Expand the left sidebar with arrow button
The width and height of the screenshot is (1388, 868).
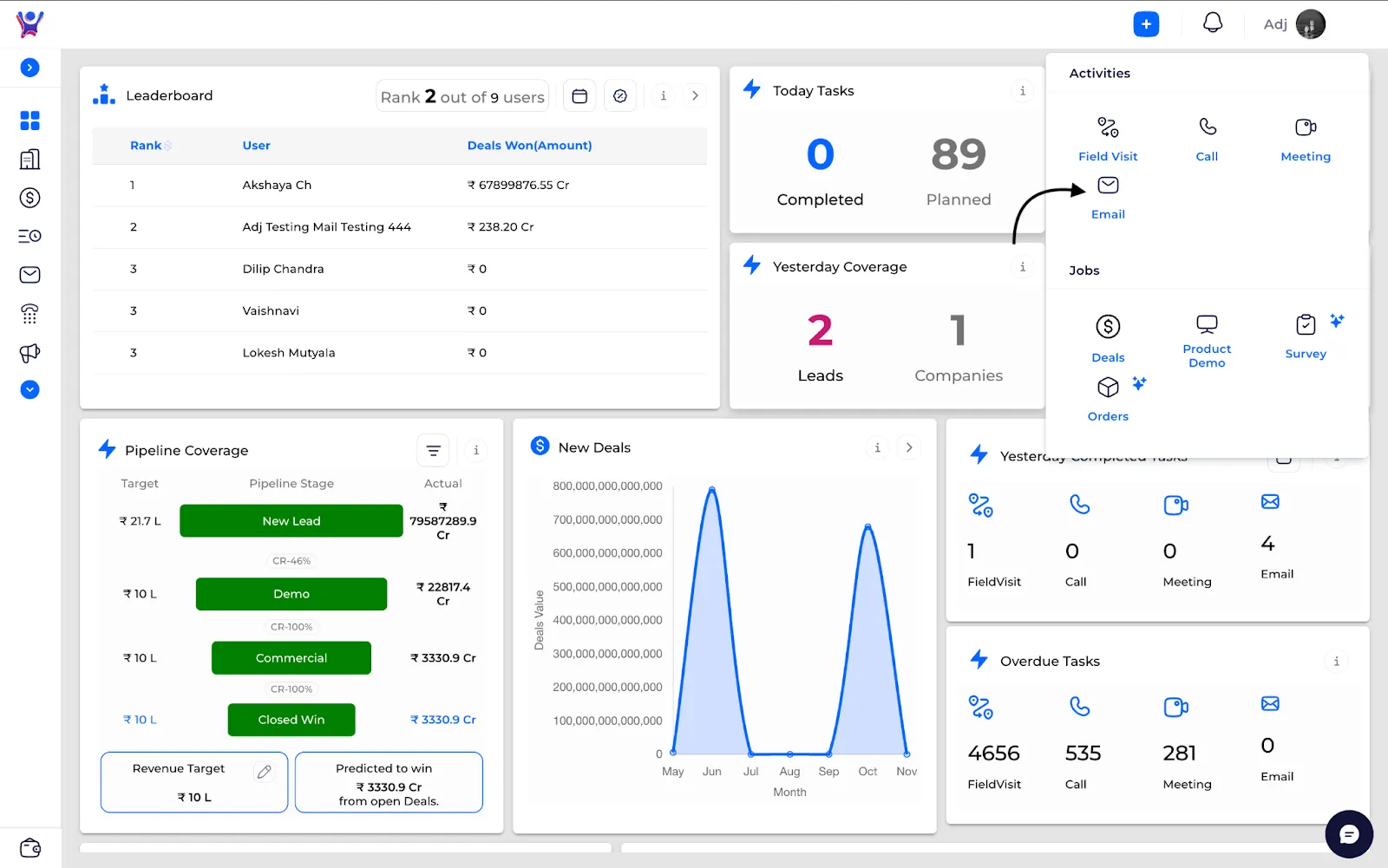29,68
